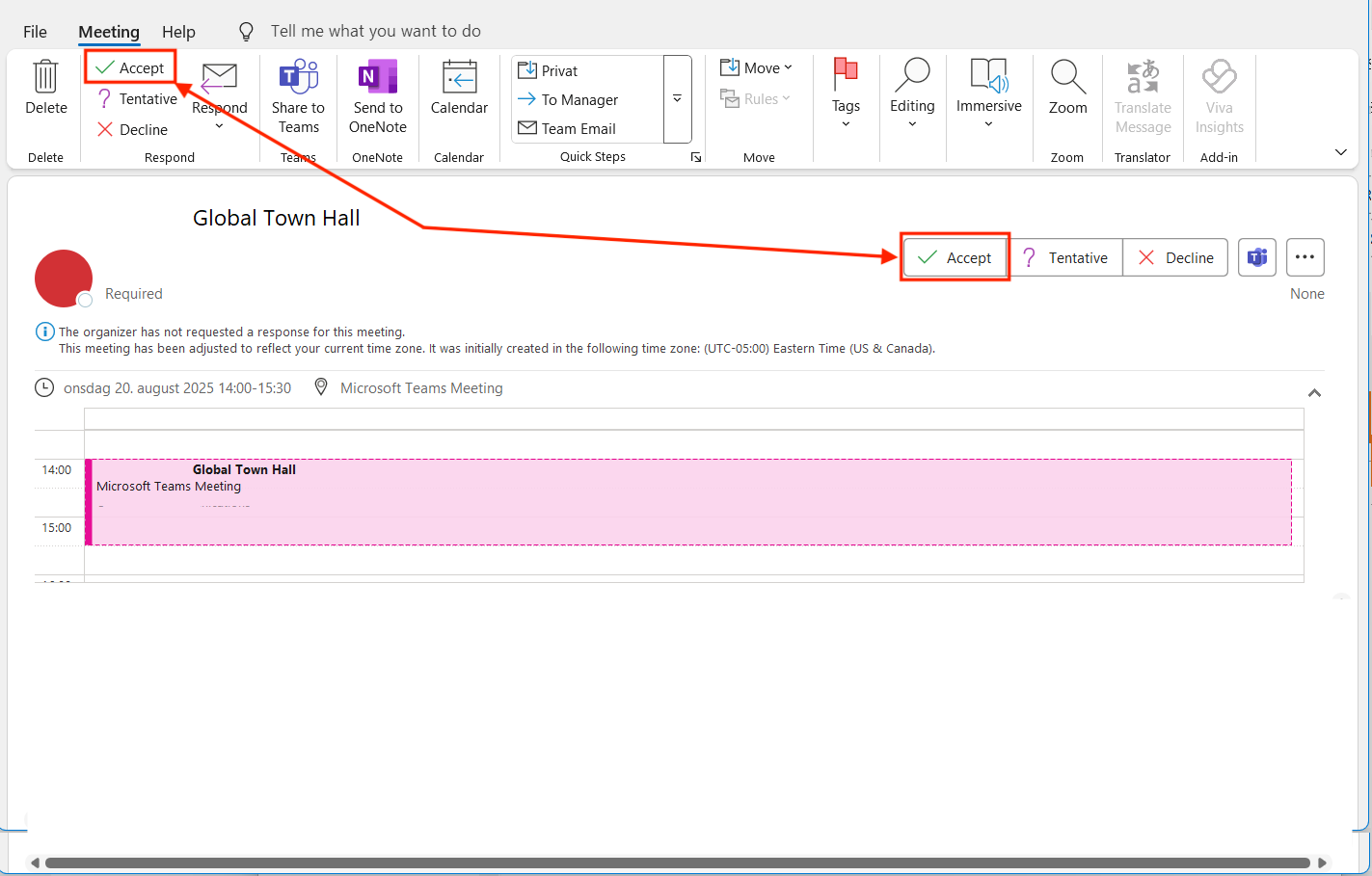Image resolution: width=1372 pixels, height=876 pixels.
Task: Open the Tags menu
Action: (x=846, y=92)
